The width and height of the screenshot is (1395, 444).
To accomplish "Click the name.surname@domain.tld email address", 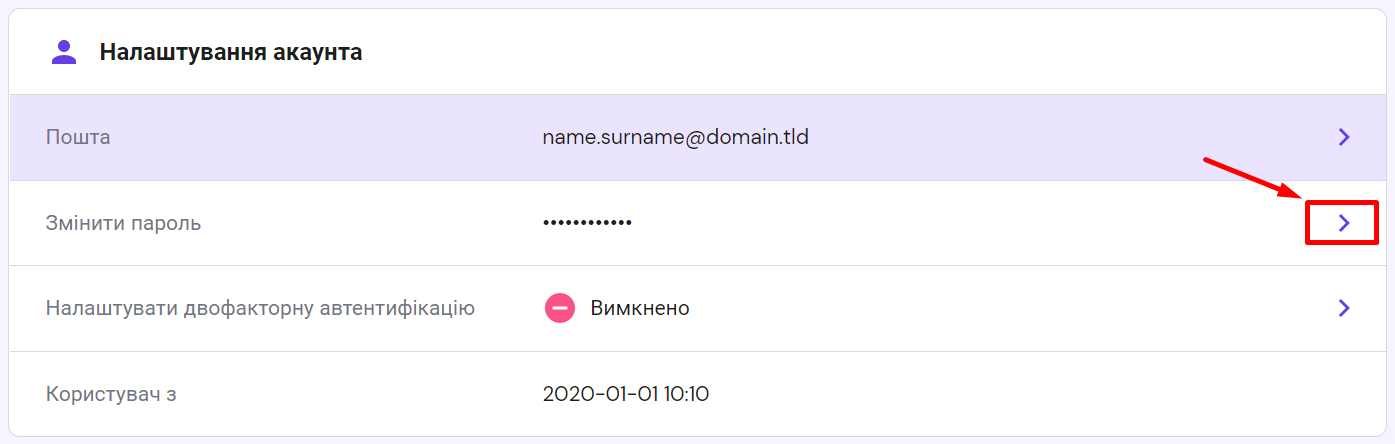I will tap(675, 137).
